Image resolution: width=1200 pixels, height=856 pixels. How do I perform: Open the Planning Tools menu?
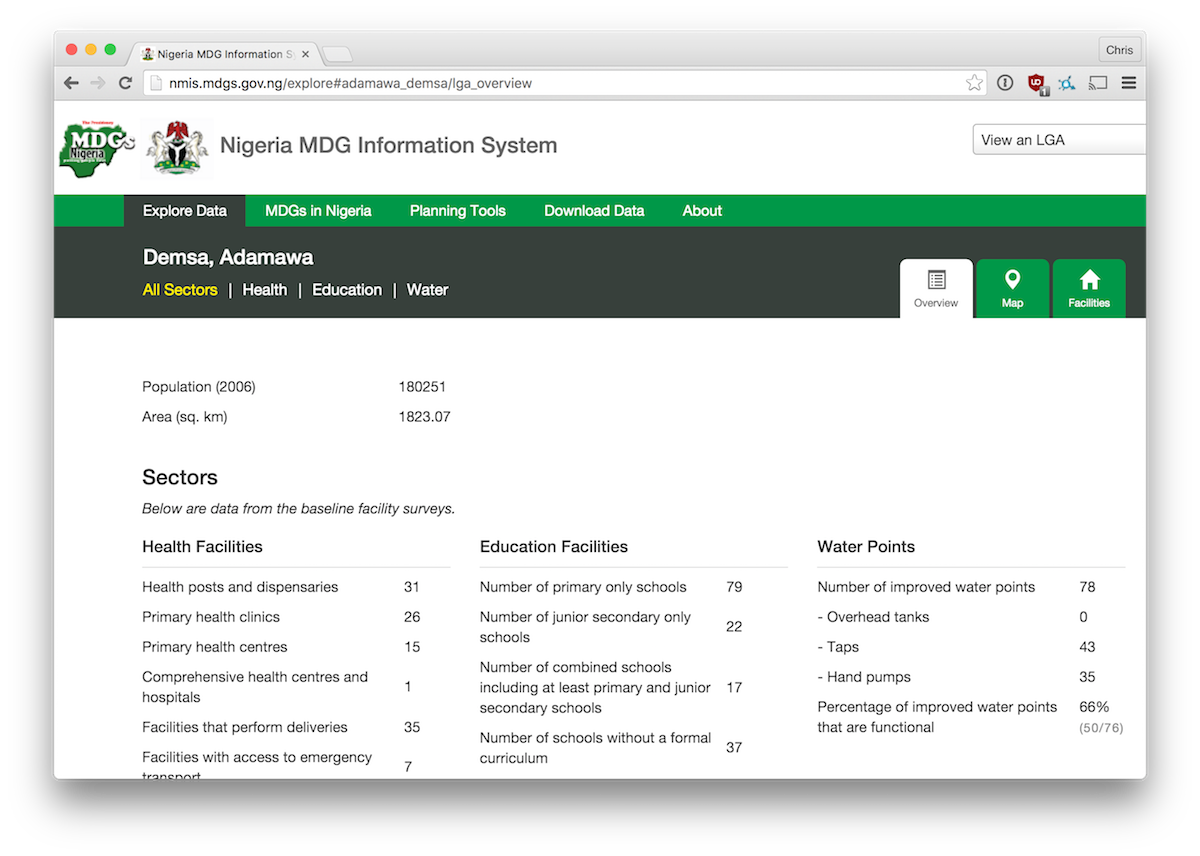pos(458,211)
